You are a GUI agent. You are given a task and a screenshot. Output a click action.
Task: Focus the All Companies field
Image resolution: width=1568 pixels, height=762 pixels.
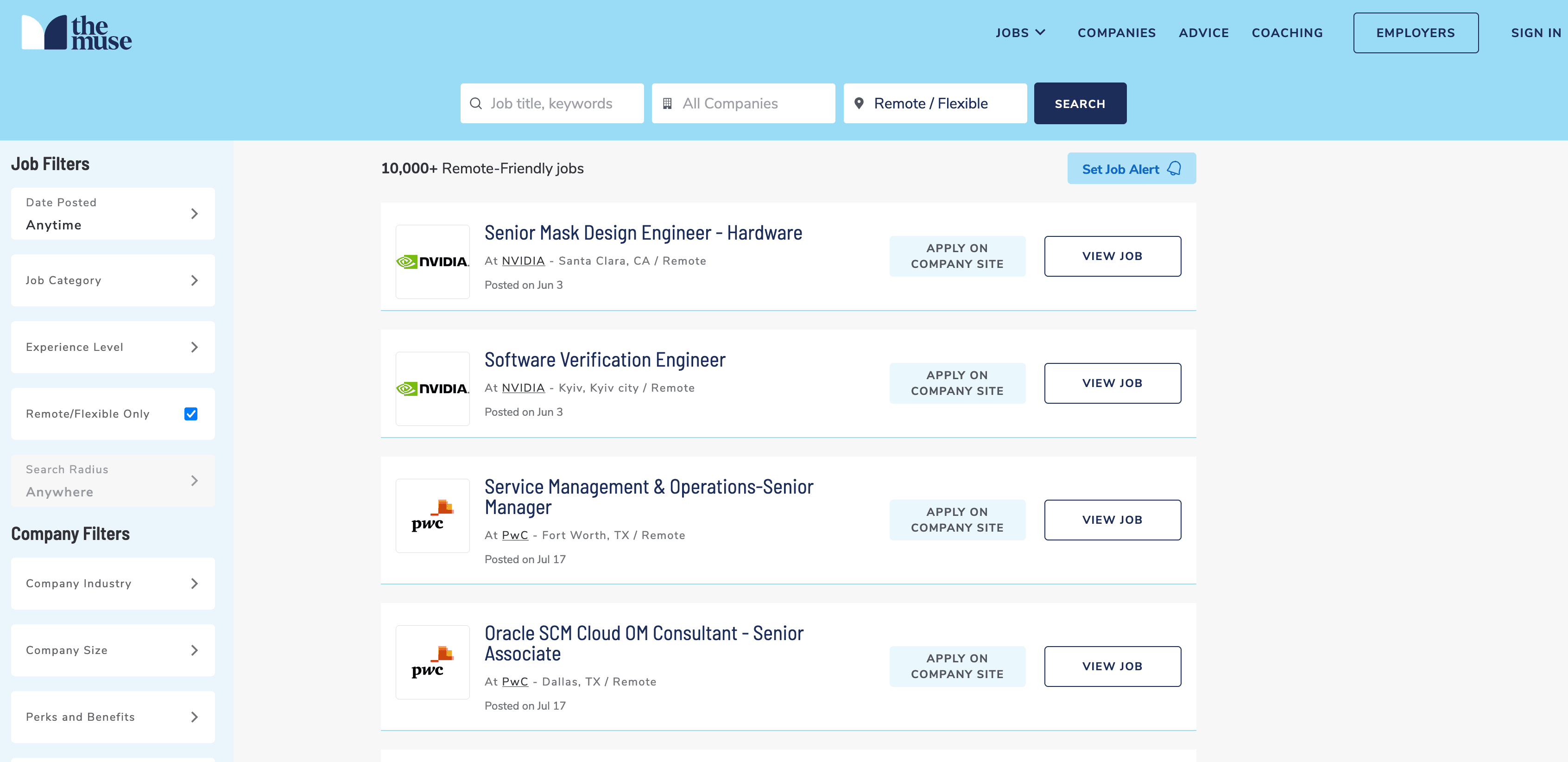(743, 103)
